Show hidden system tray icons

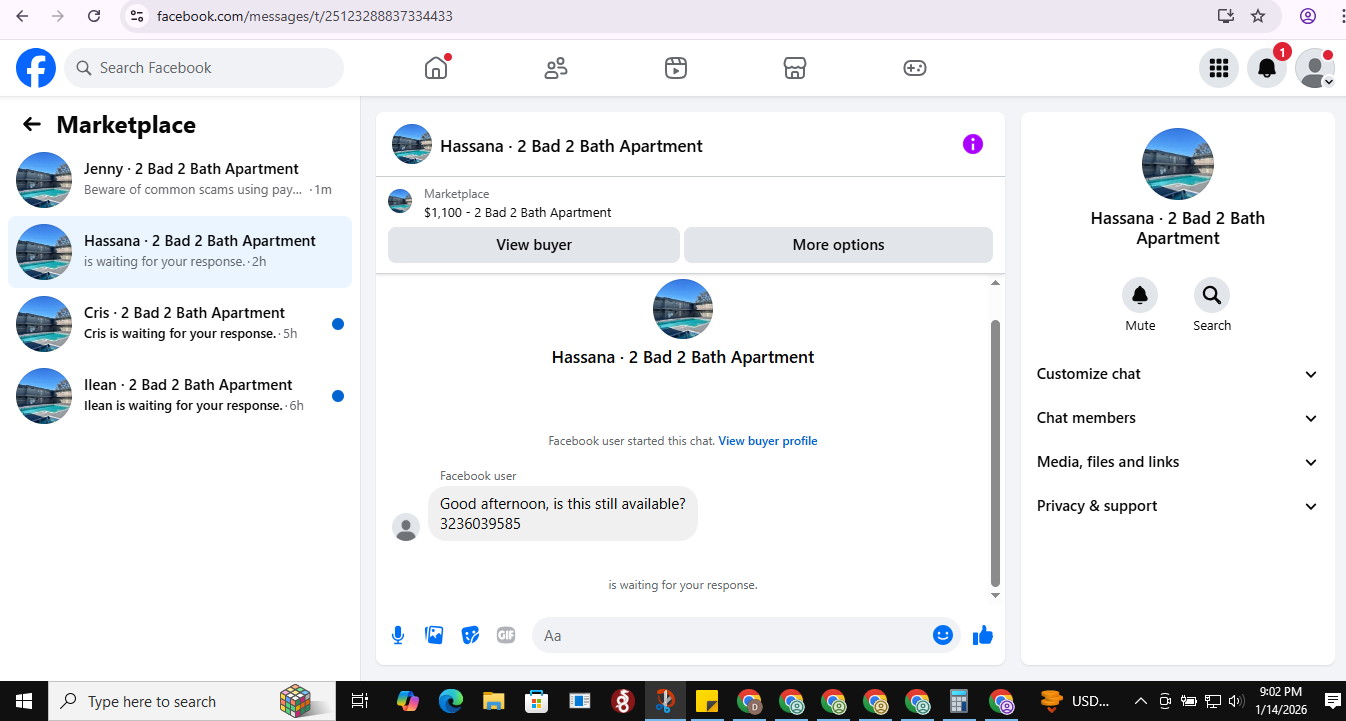(x=1140, y=701)
